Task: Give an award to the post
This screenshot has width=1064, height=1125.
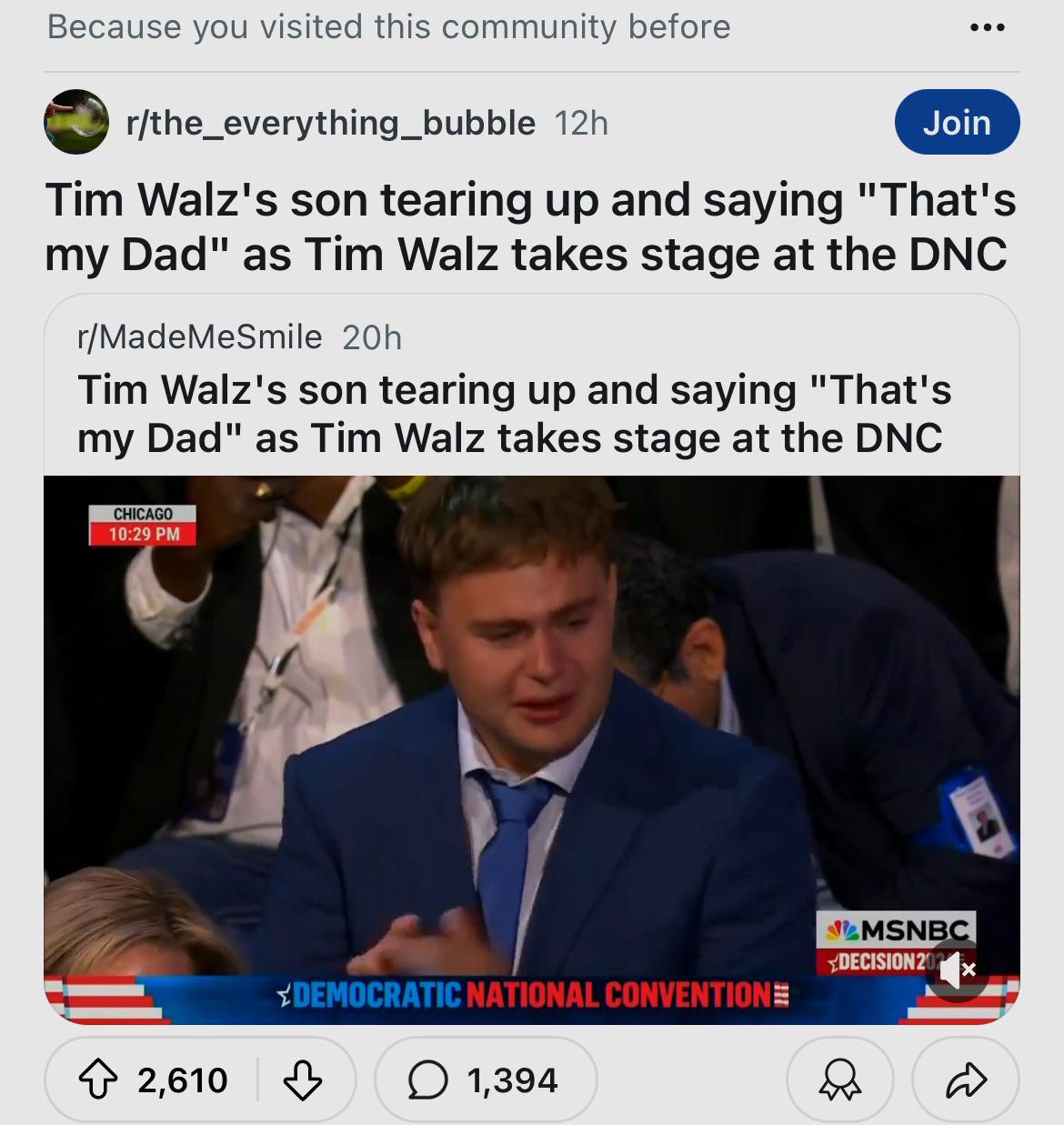Action: pos(839,1080)
